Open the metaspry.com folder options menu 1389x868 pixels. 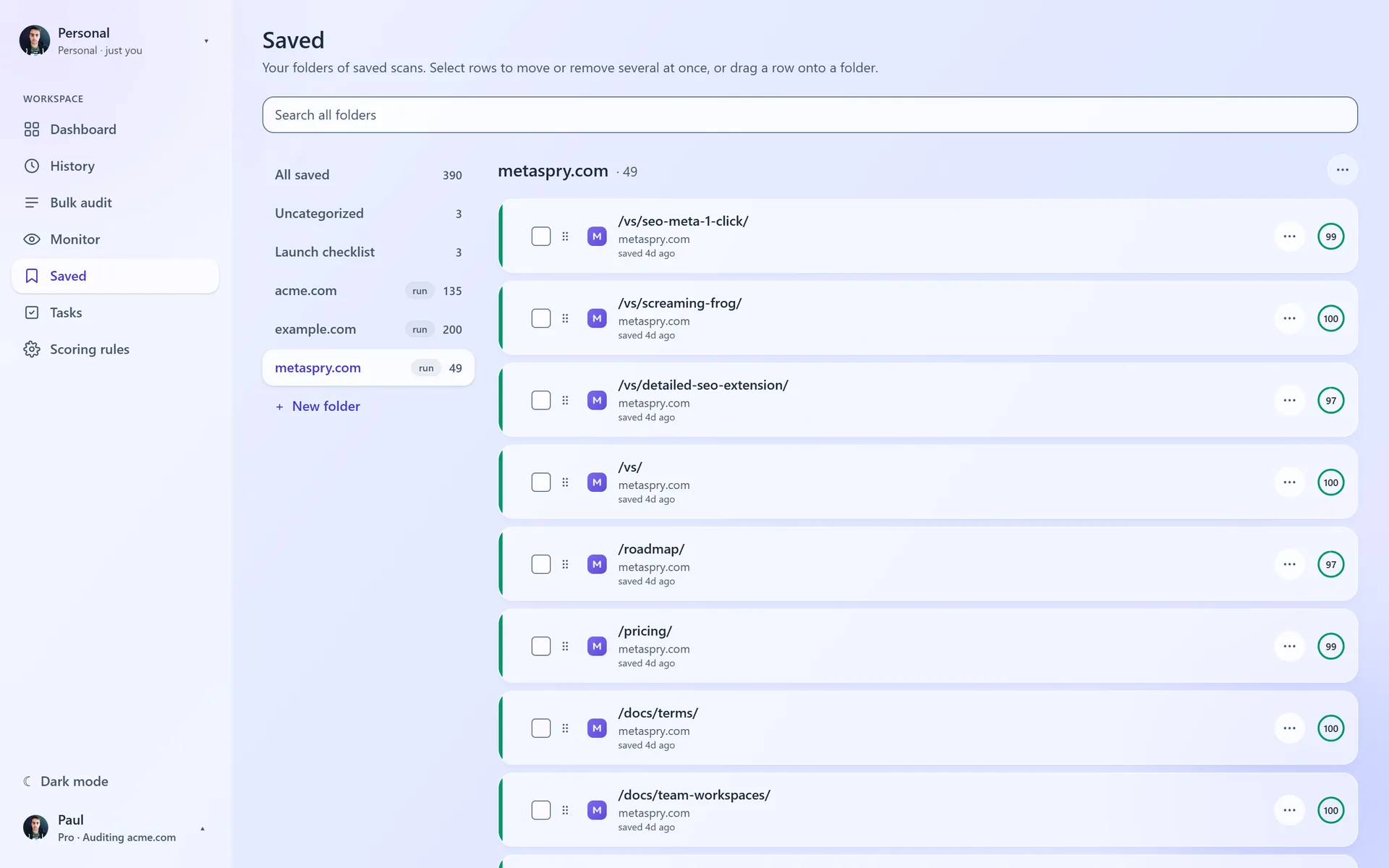coord(1342,170)
